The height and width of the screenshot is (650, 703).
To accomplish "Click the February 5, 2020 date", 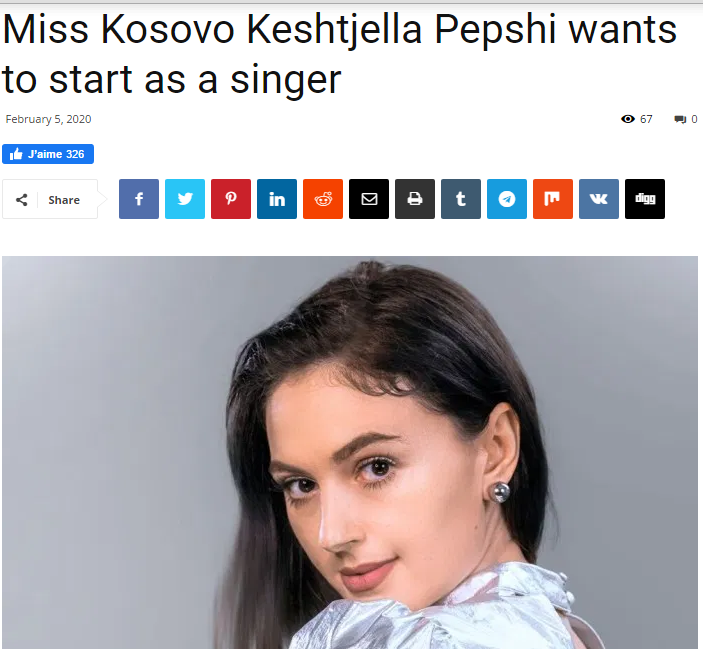I will (48, 119).
